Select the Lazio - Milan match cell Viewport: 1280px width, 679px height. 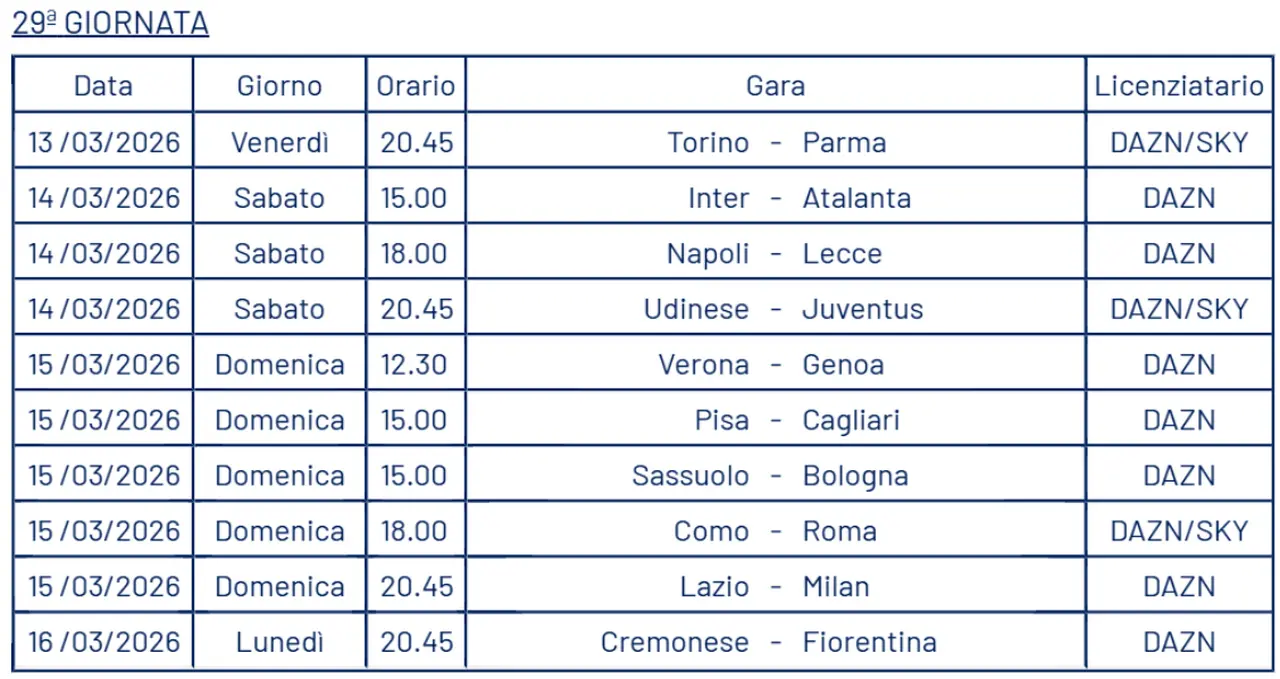[776, 586]
